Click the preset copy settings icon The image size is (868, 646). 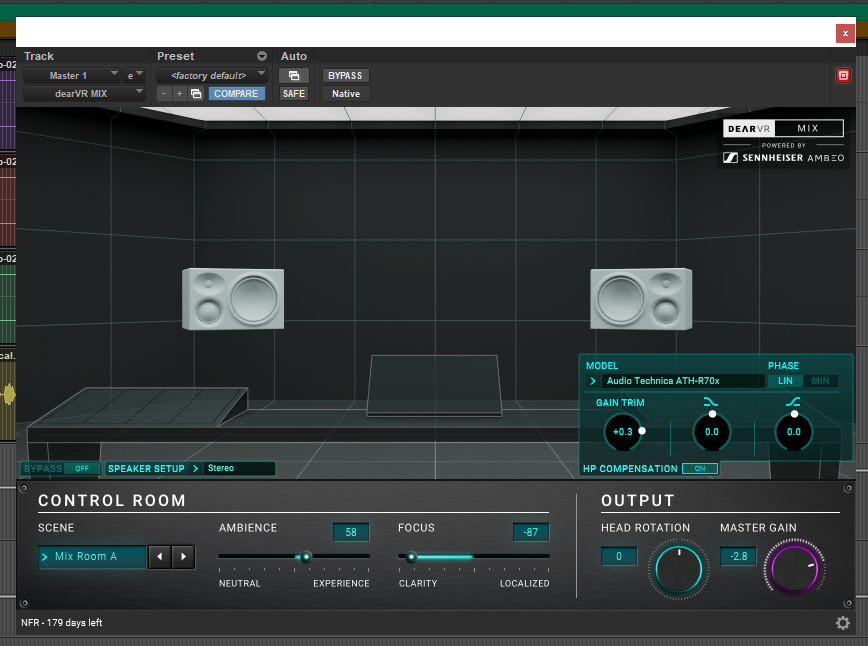pos(196,94)
